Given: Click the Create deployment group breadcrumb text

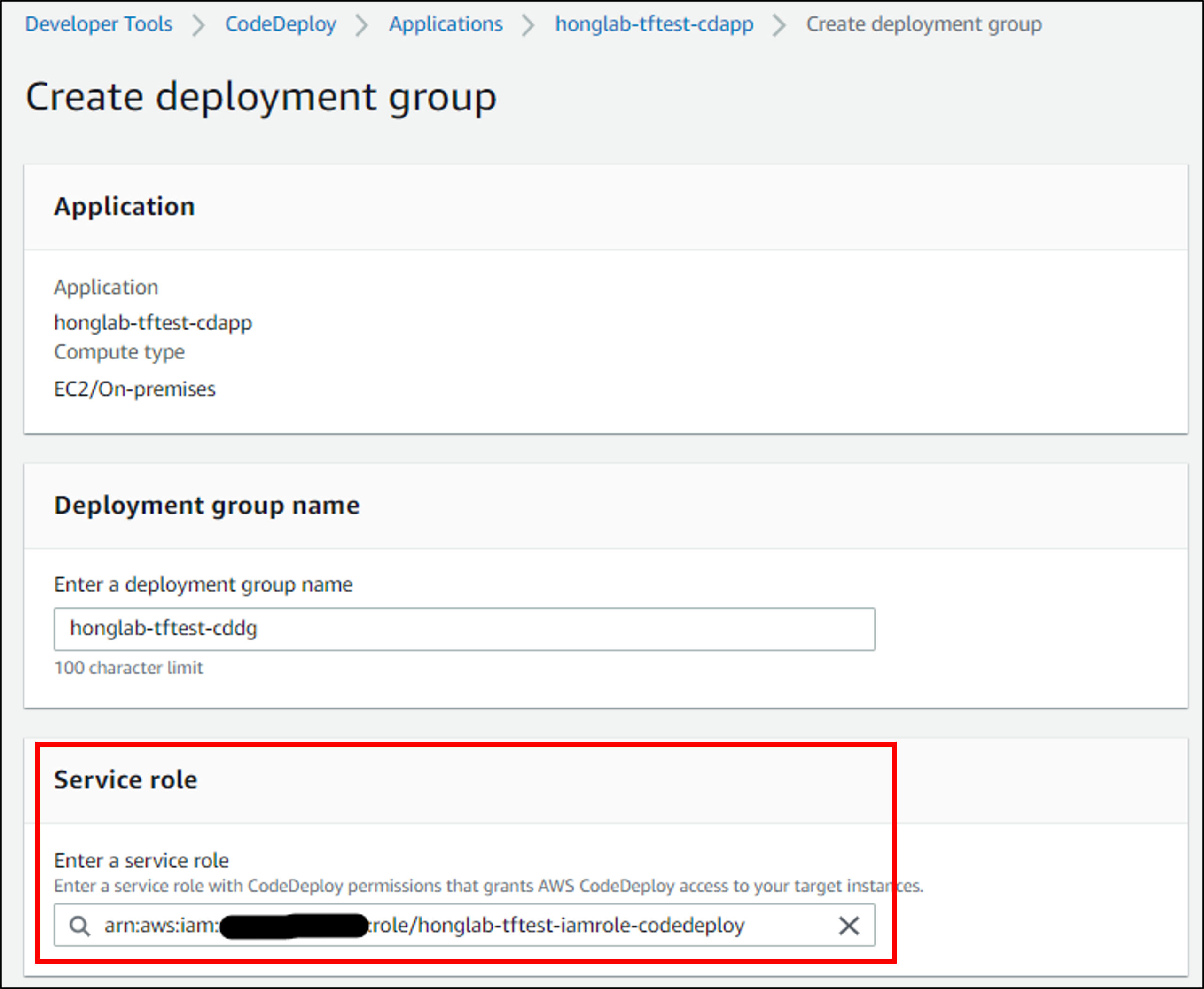Looking at the screenshot, I should click(923, 24).
